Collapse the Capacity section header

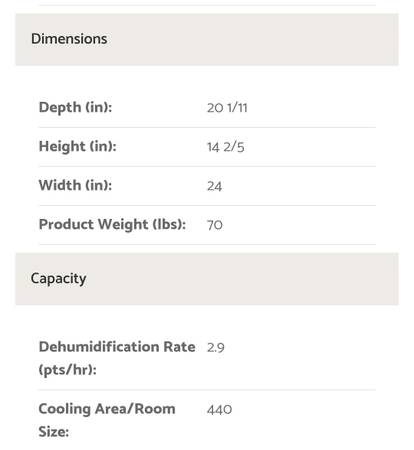coord(207,279)
